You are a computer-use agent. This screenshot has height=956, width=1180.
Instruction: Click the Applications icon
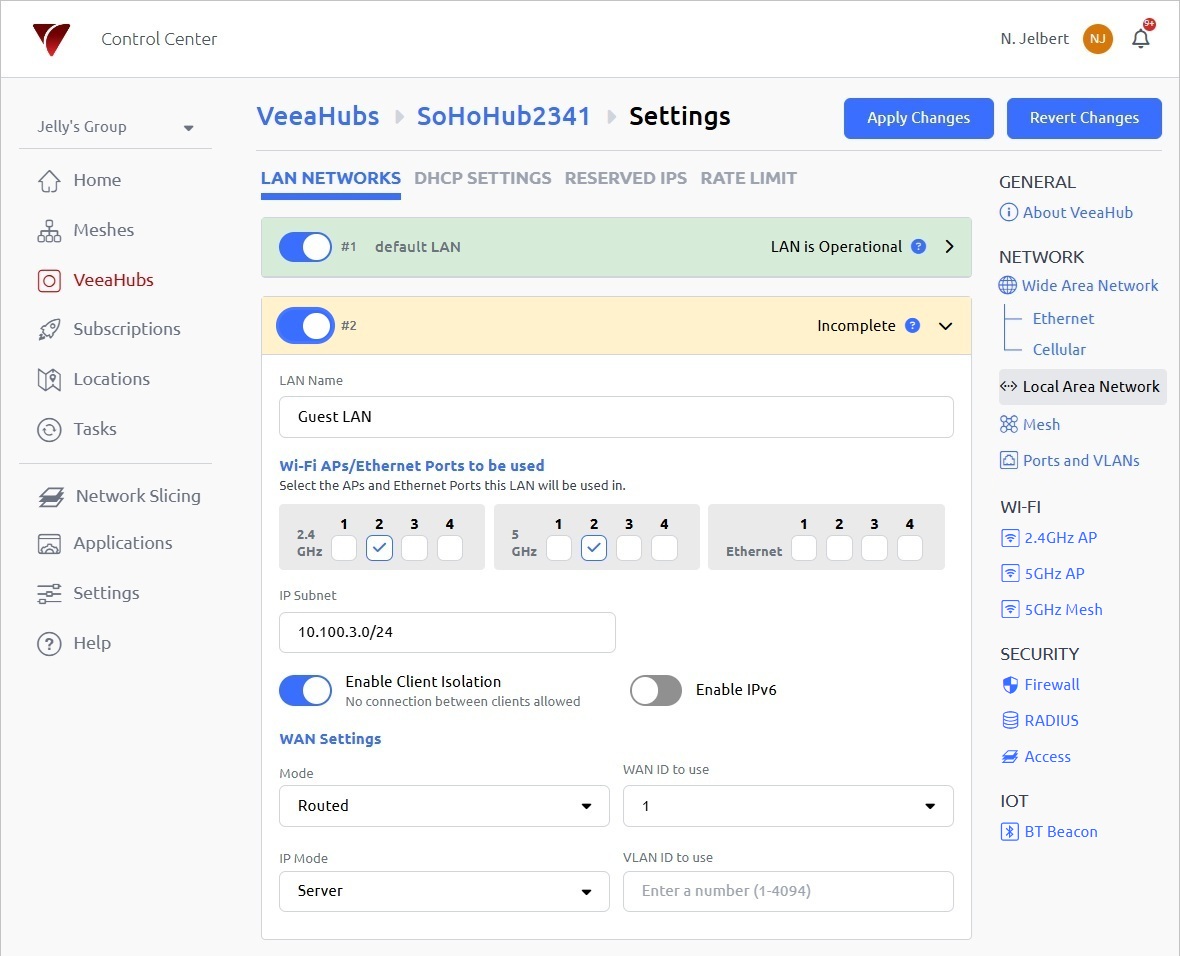tap(49, 543)
